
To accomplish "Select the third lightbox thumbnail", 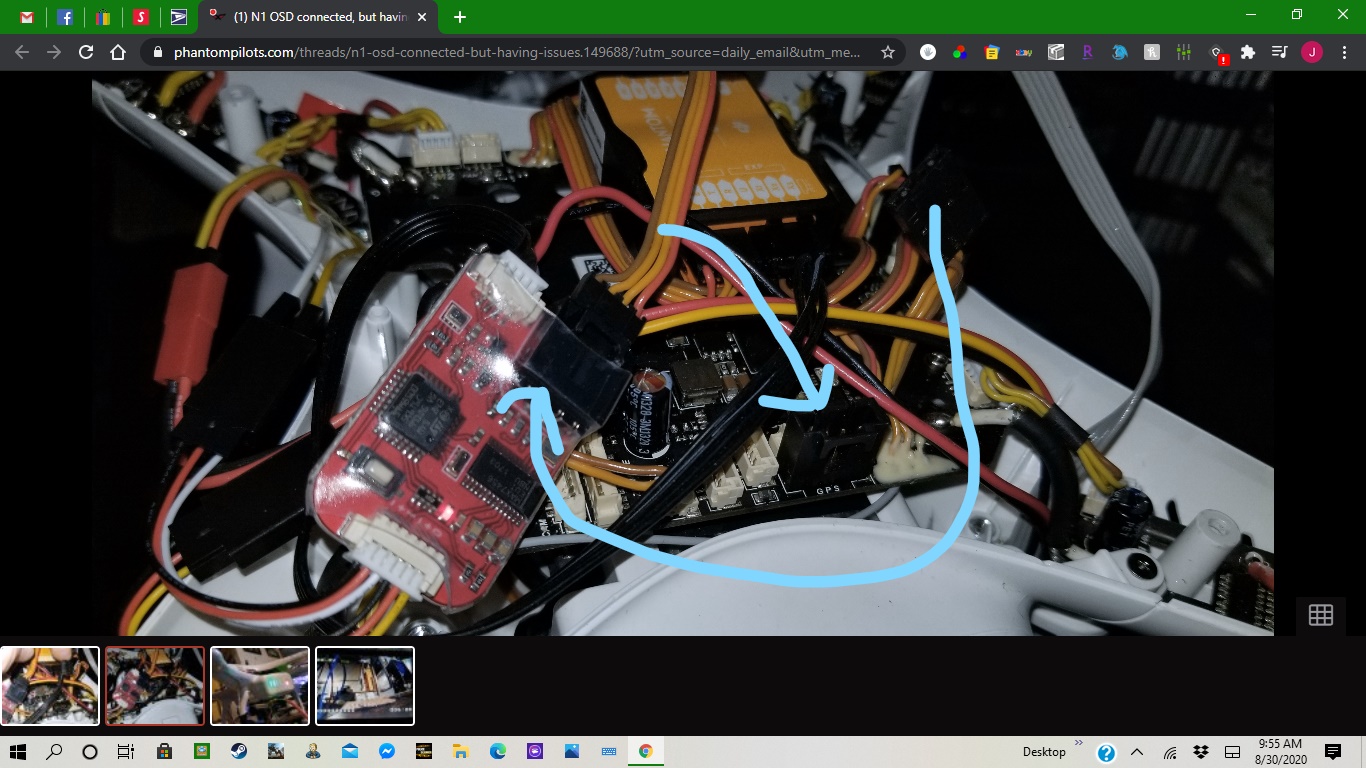I will (260, 686).
